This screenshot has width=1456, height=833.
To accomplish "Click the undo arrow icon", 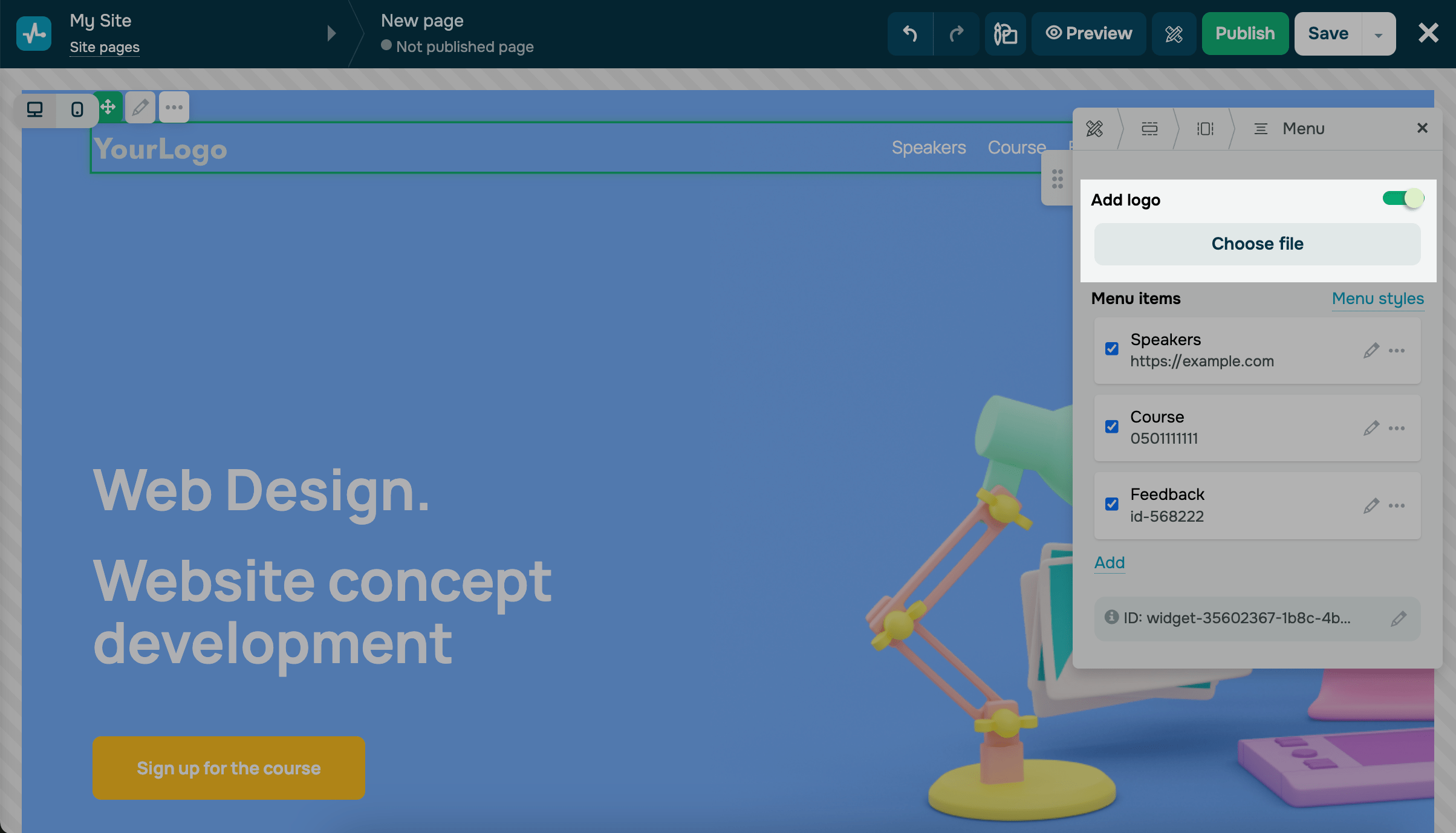I will click(910, 34).
